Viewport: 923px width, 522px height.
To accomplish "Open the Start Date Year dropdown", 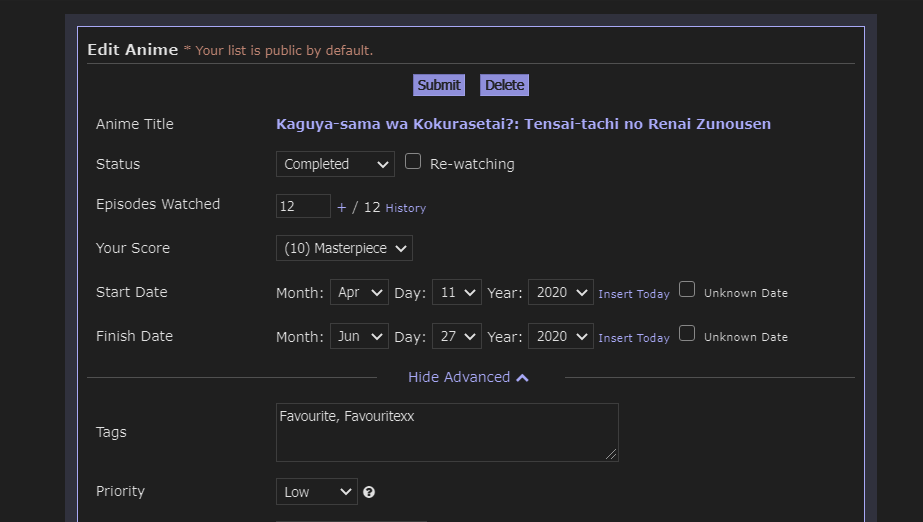I will pyautogui.click(x=560, y=292).
